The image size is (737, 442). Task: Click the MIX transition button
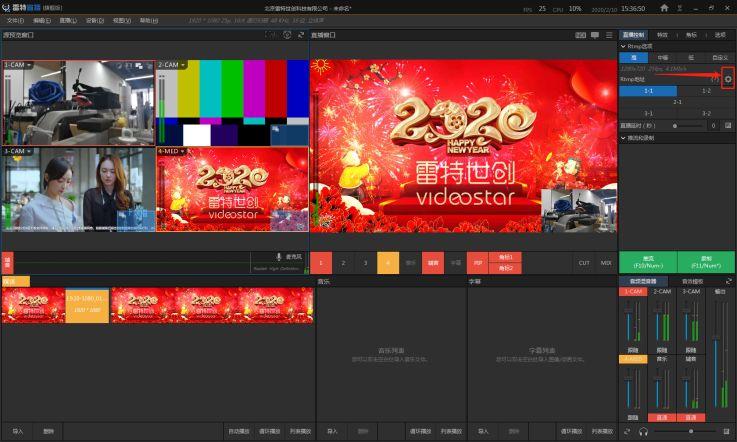[x=606, y=263]
